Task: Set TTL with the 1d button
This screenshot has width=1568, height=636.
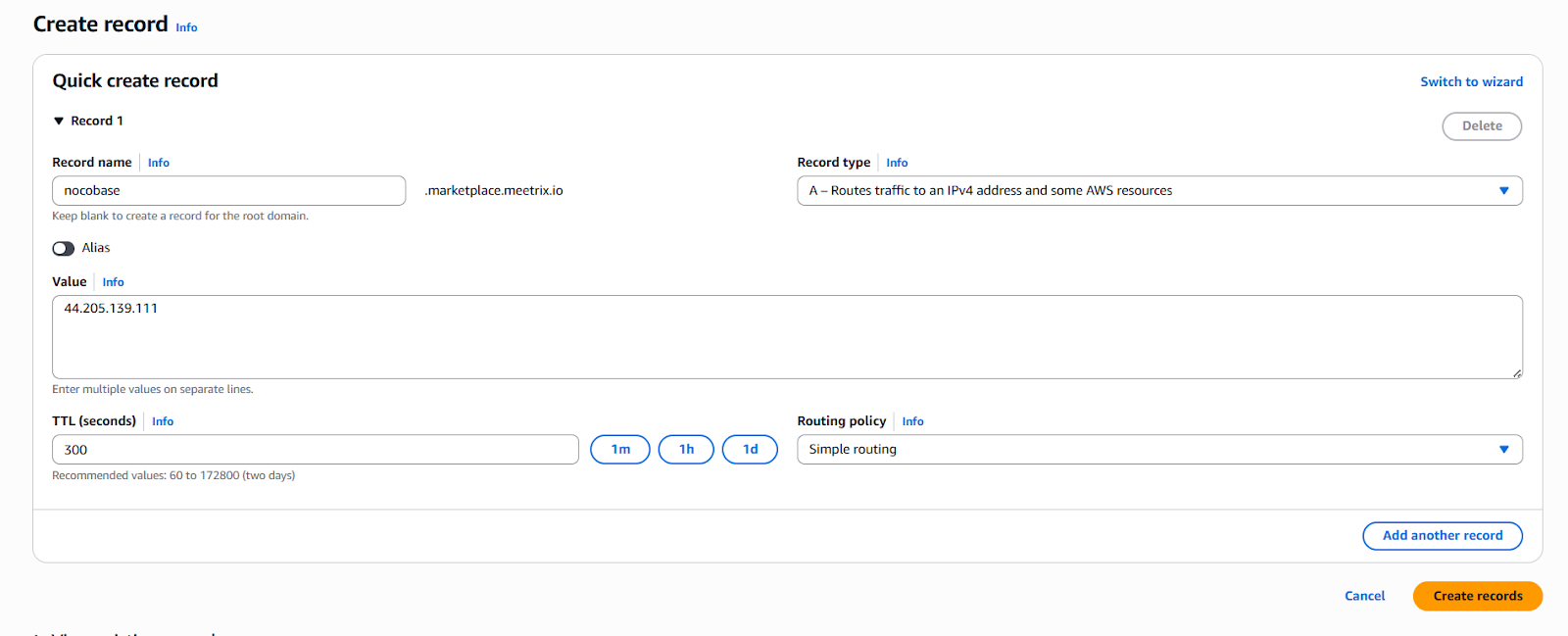Action: pyautogui.click(x=750, y=450)
